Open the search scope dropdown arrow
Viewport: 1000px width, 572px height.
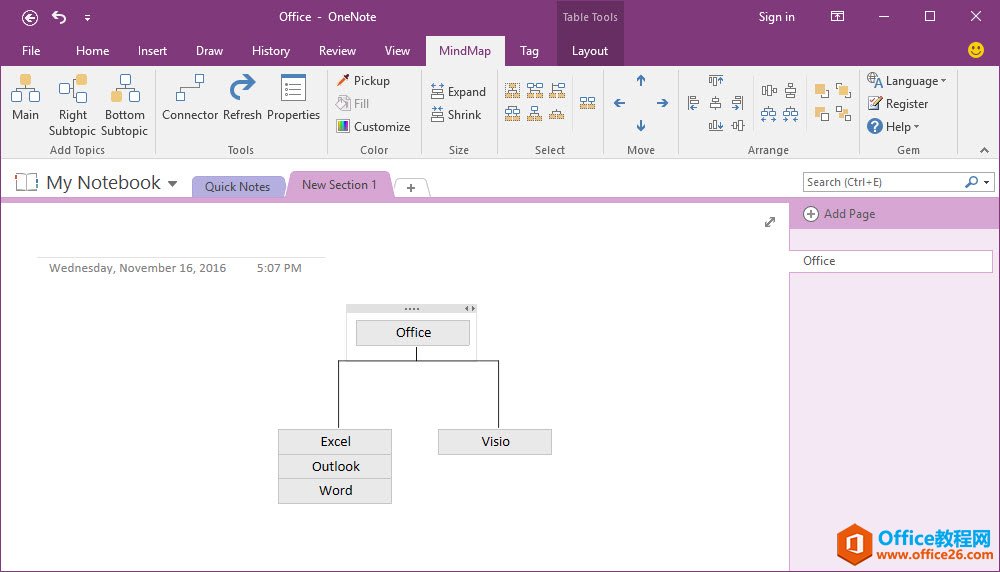pos(987,182)
